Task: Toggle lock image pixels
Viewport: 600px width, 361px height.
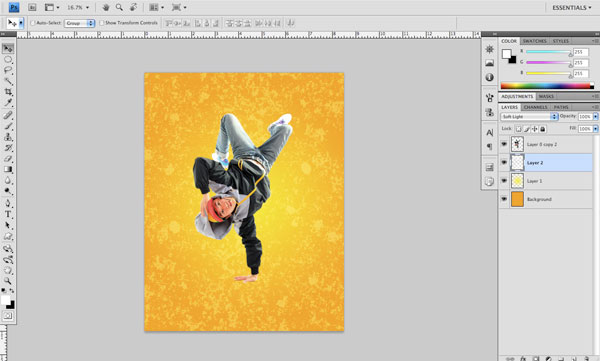Action: coord(527,129)
